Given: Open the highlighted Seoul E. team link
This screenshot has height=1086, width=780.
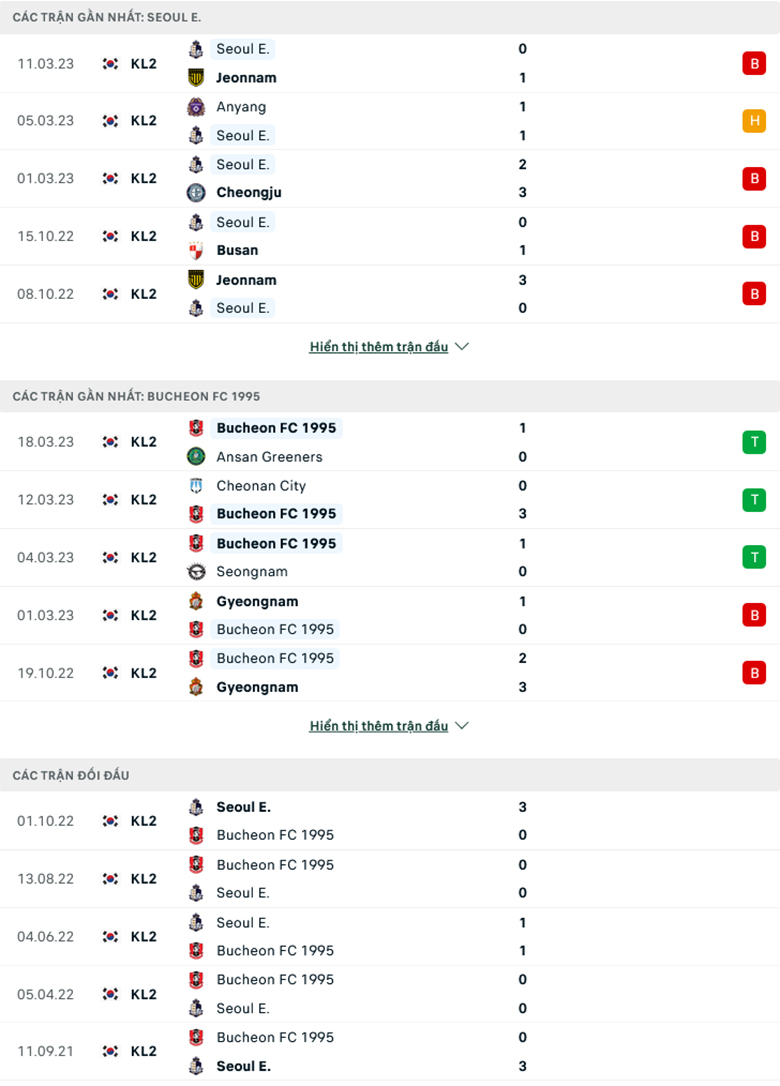Looking at the screenshot, I should tap(243, 48).
